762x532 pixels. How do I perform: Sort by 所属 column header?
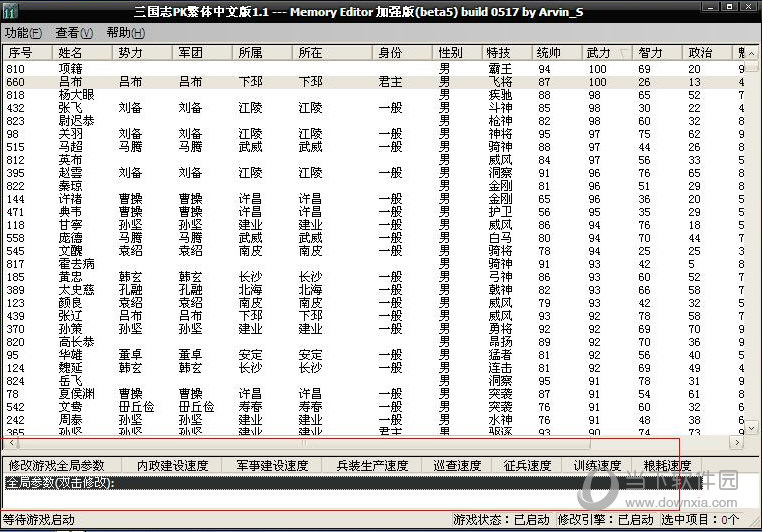click(262, 52)
